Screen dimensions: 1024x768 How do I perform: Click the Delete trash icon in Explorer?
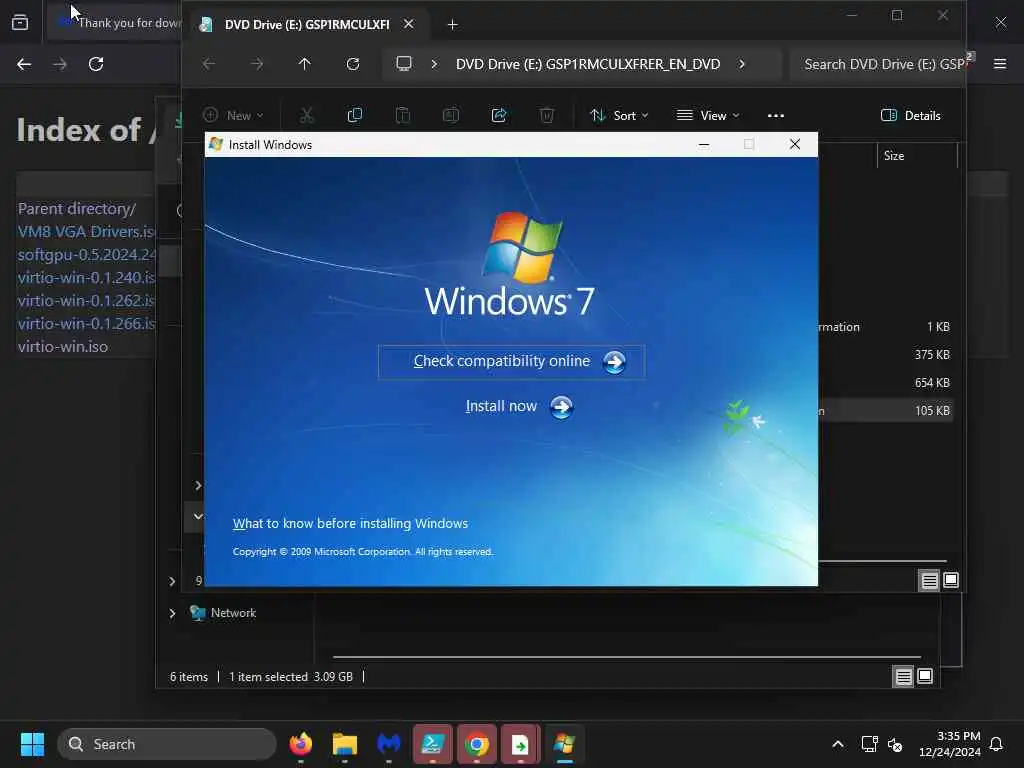tap(547, 116)
